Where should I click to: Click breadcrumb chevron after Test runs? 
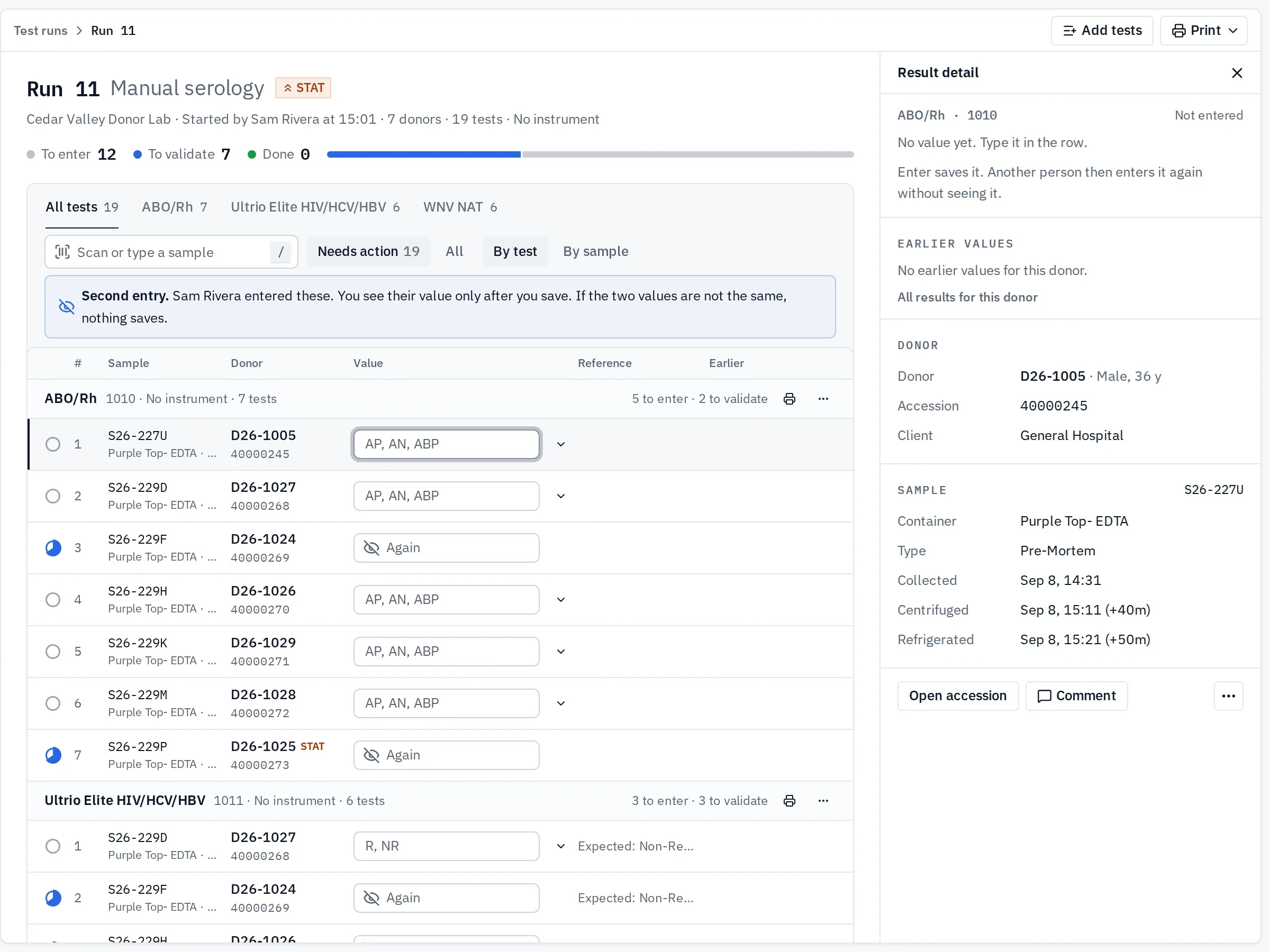[x=79, y=31]
